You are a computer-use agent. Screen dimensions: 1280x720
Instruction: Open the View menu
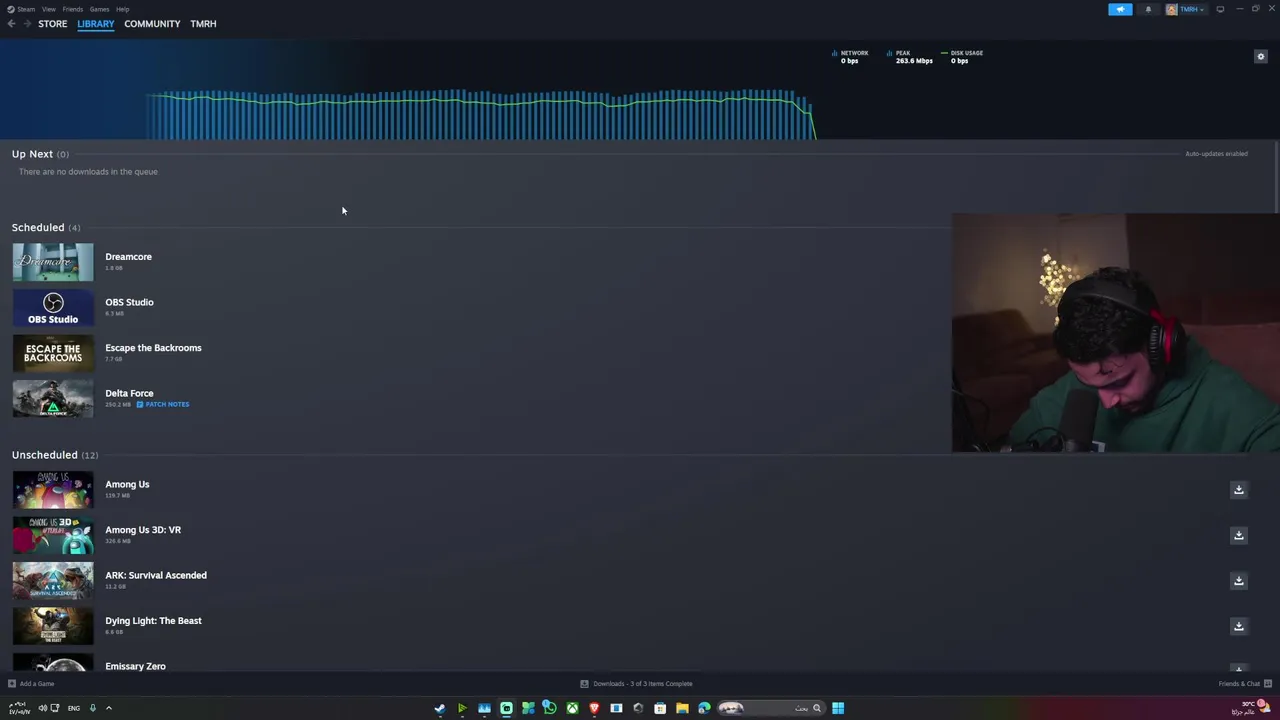point(48,9)
